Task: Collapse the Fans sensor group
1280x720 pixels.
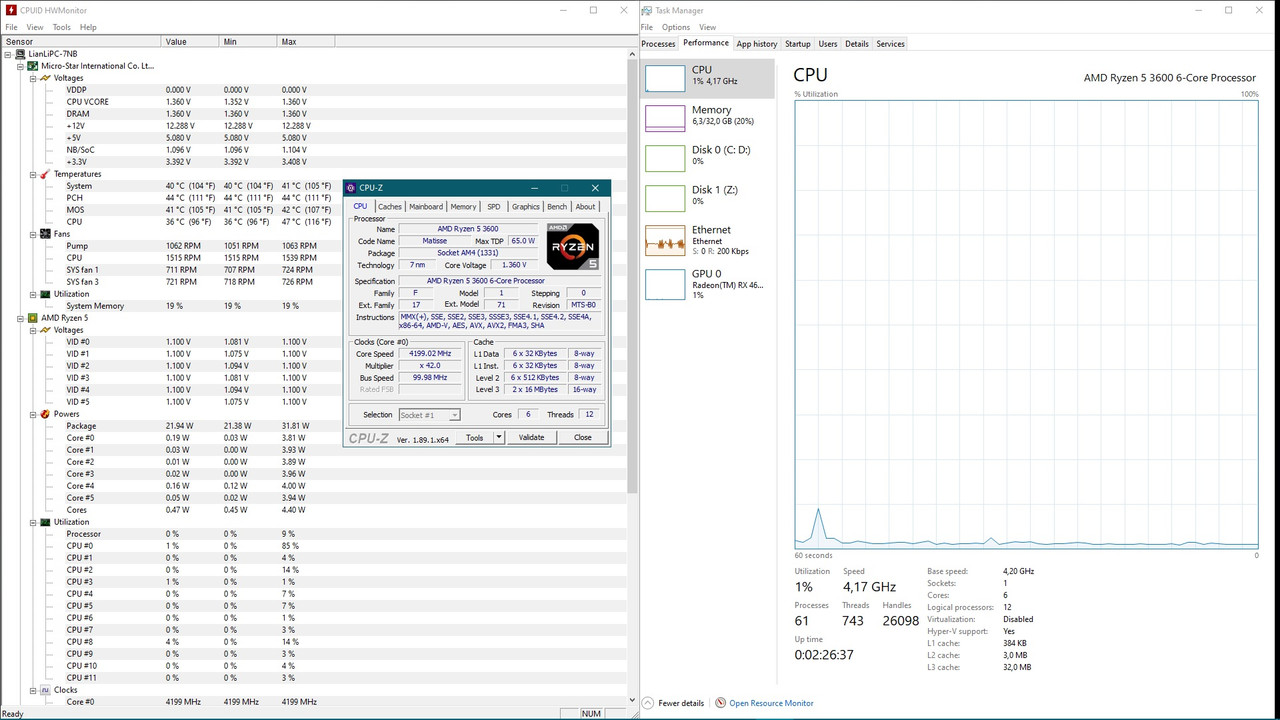Action: [33, 234]
